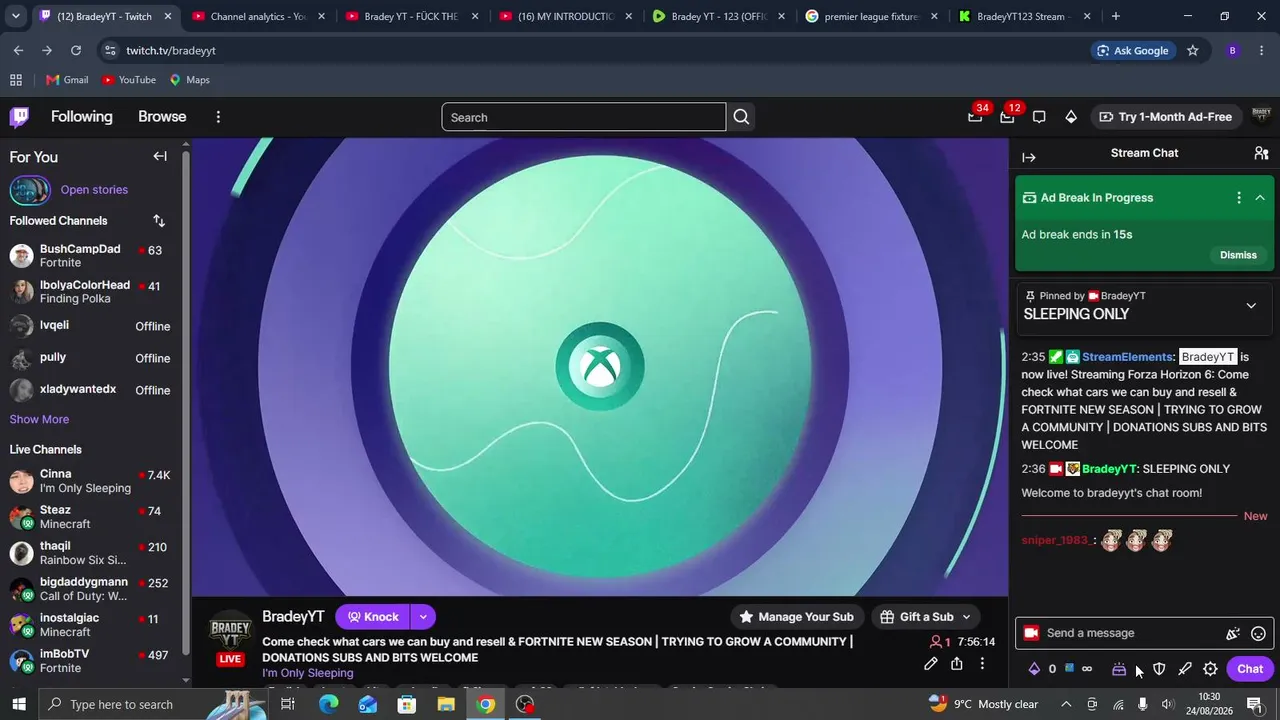Open Microsoft Store from the taskbar
The width and height of the screenshot is (1280, 720).
coord(407,704)
